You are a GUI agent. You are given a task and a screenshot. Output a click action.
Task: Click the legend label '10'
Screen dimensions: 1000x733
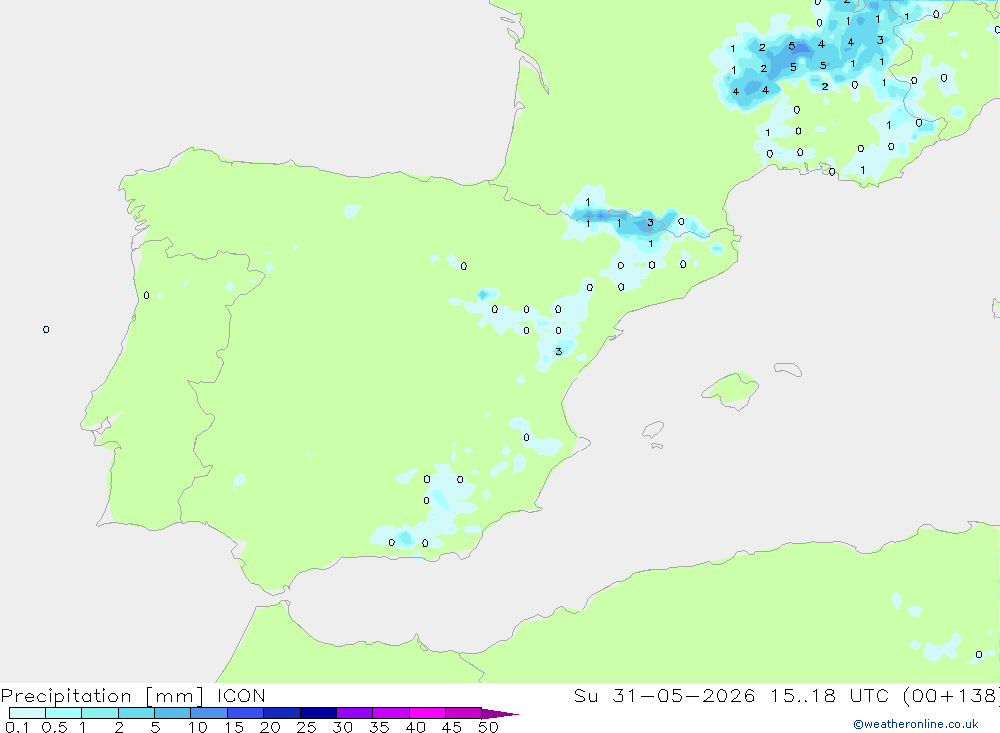(198, 727)
